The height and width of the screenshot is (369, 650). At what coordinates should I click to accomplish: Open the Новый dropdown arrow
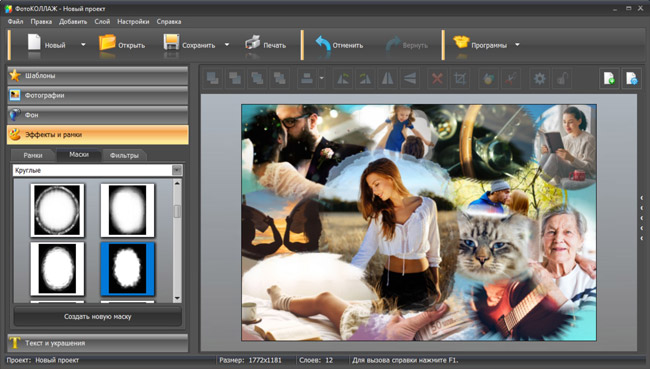[83, 45]
